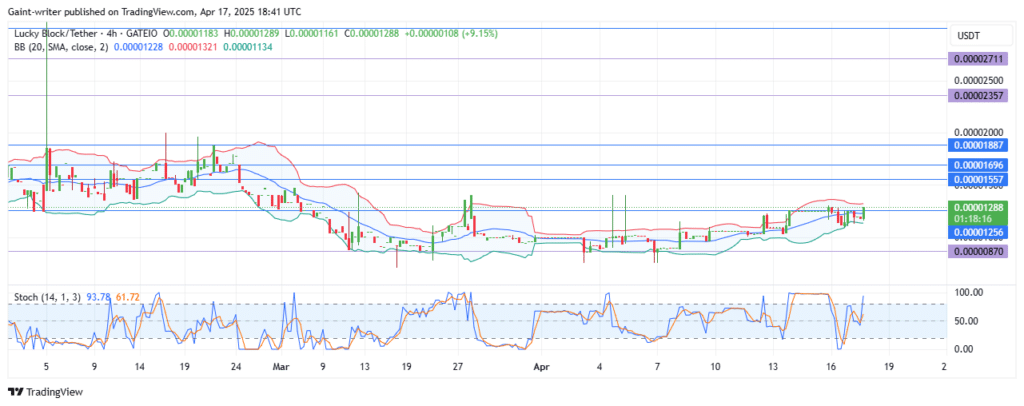Click the BB basis value 0.00001228
This screenshot has width=1024, height=406.
(139, 46)
